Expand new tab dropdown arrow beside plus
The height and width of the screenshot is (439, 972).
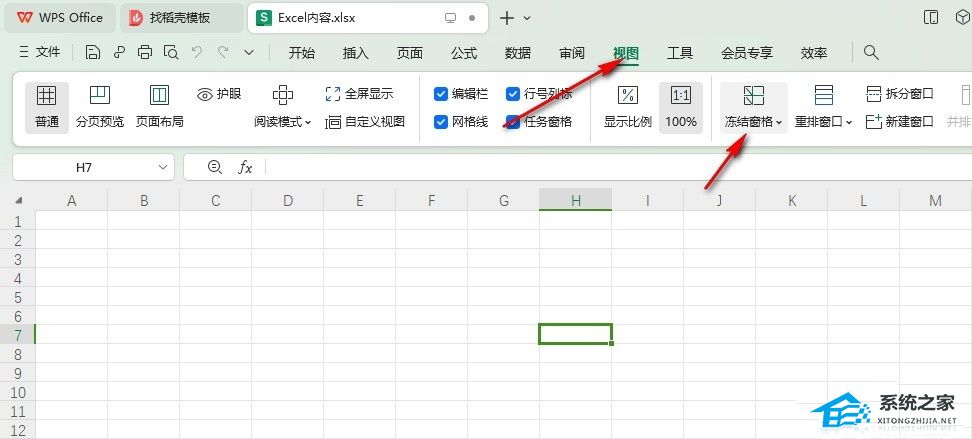click(527, 18)
